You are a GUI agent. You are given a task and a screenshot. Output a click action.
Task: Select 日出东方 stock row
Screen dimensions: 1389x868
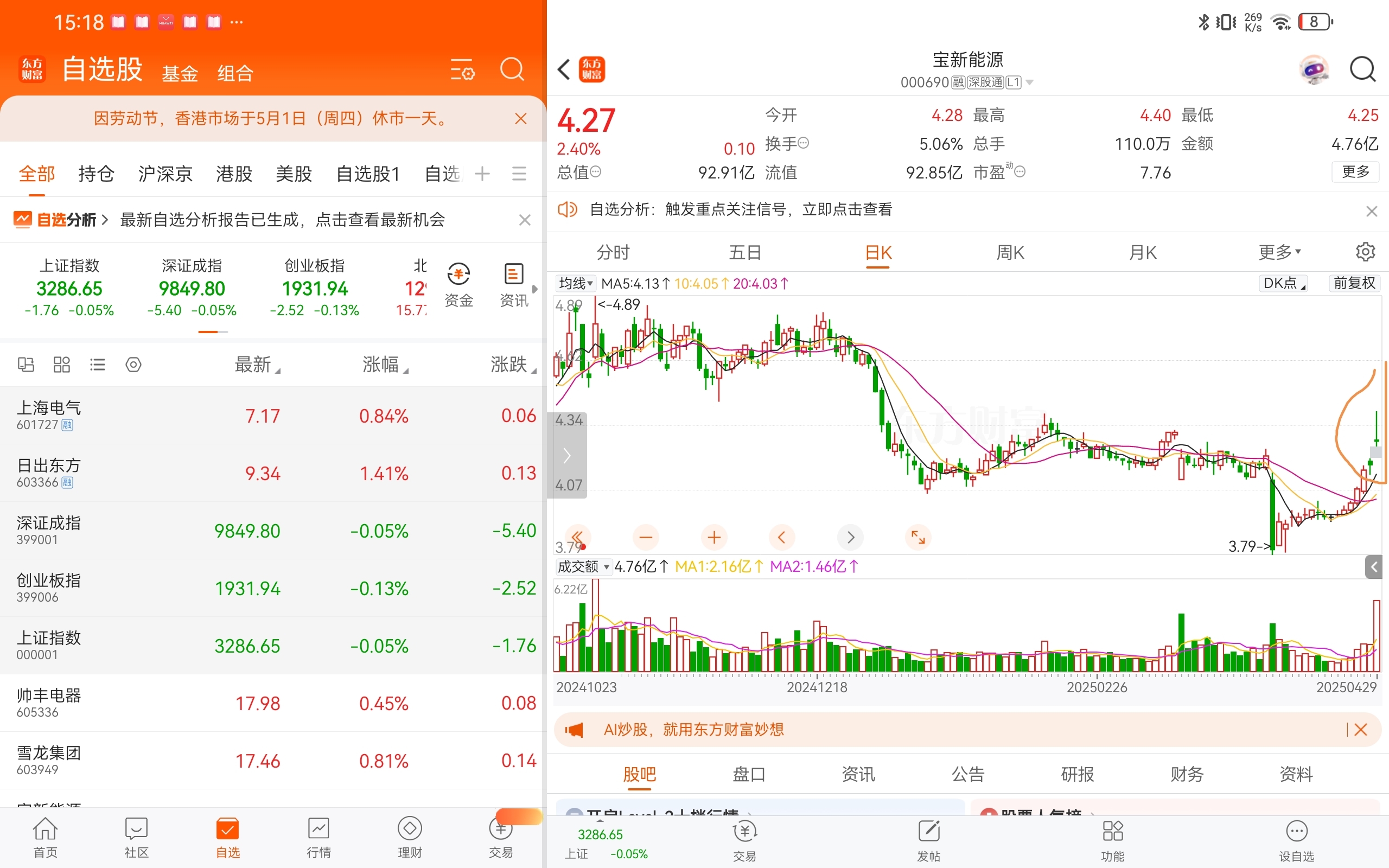272,473
